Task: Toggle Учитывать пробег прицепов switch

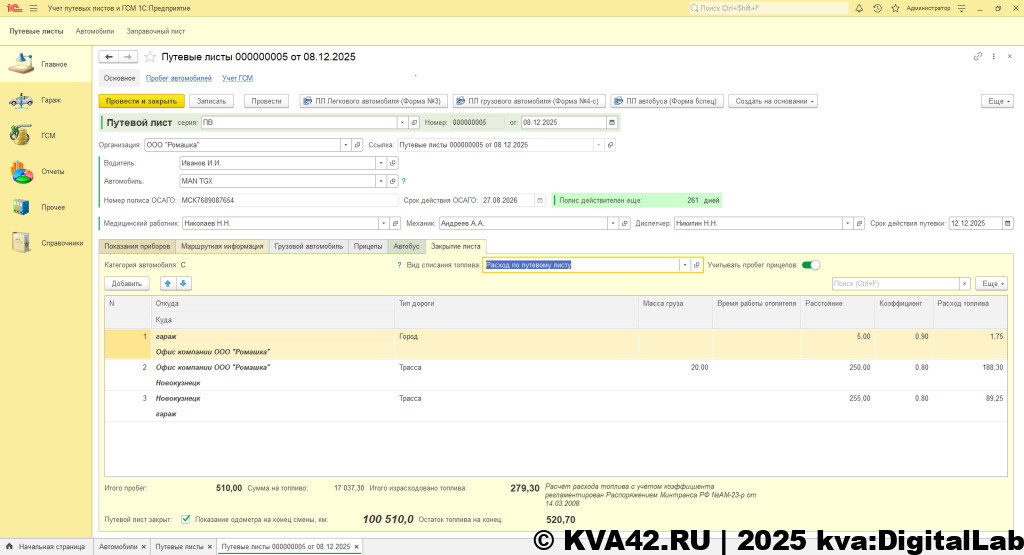Action: pyautogui.click(x=811, y=265)
